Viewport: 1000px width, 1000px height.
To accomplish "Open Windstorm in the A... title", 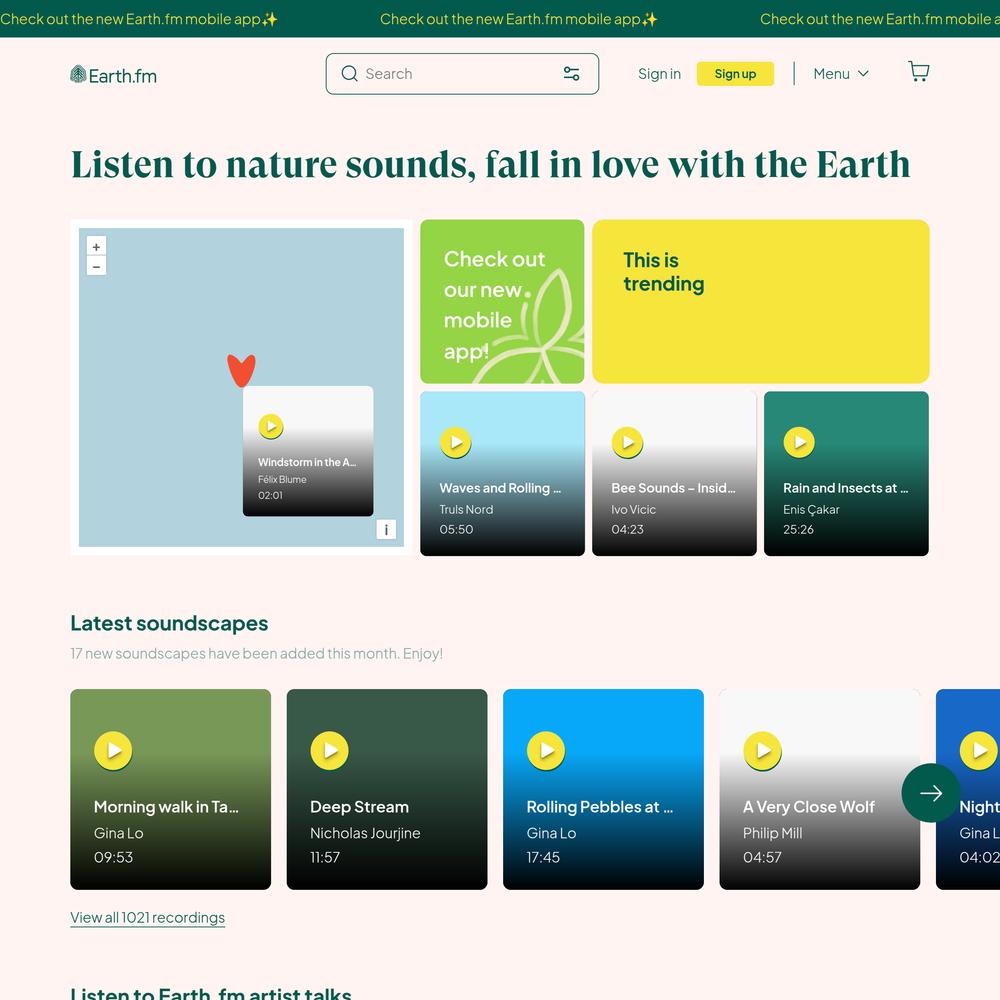I will click(x=307, y=462).
